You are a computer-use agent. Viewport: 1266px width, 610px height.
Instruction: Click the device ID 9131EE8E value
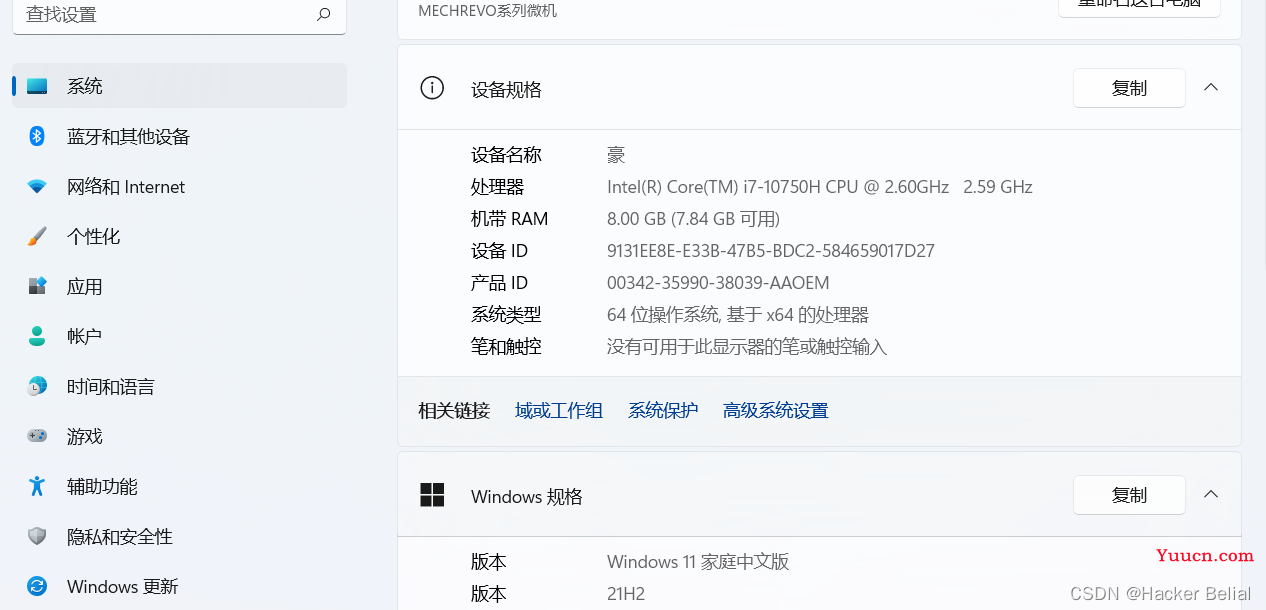[x=771, y=251]
